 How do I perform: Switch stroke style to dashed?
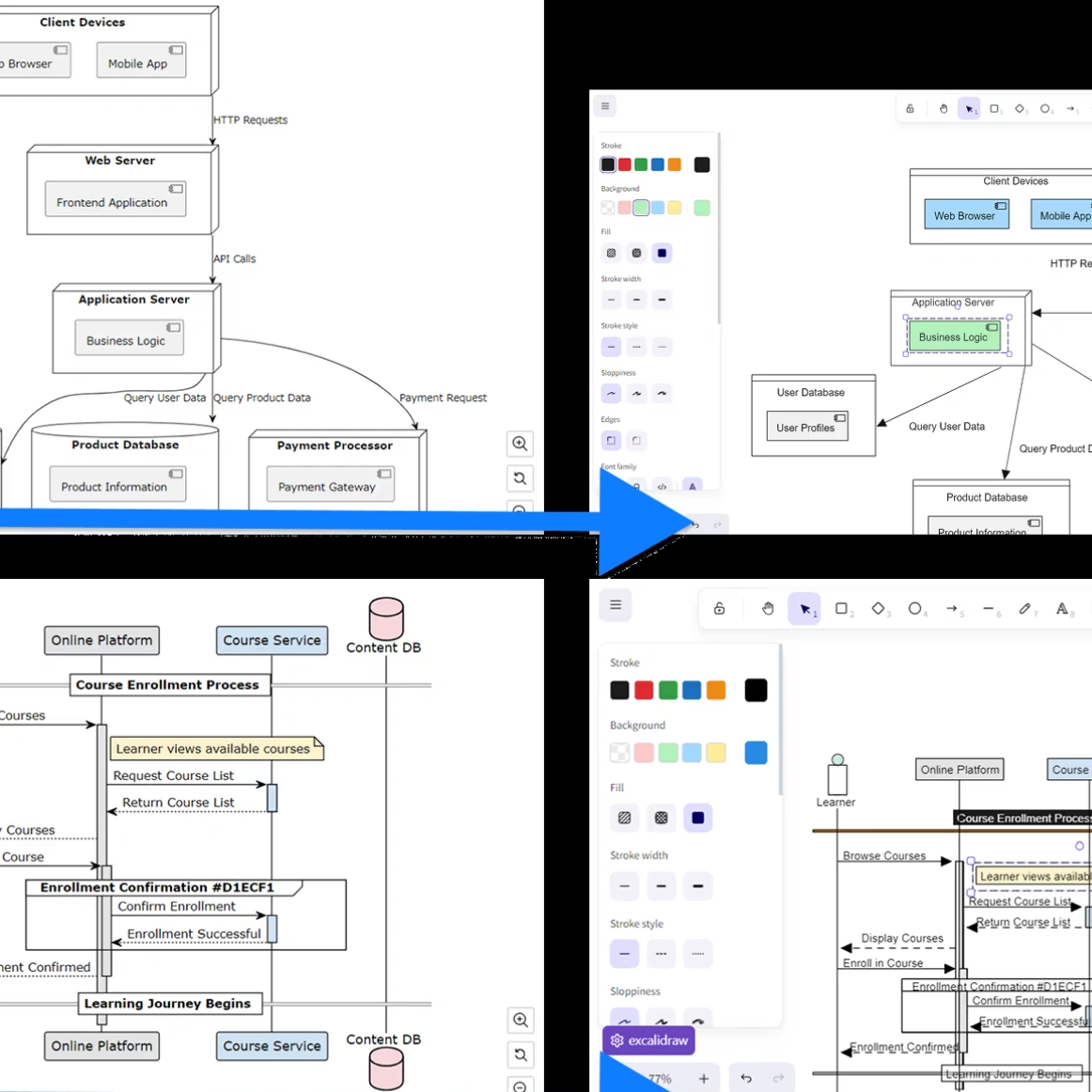click(662, 953)
